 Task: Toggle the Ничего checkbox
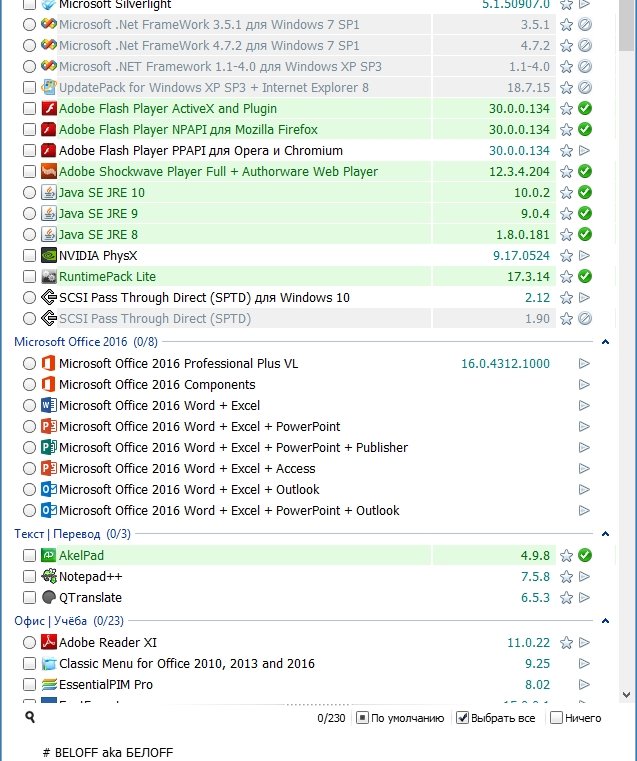pos(556,718)
